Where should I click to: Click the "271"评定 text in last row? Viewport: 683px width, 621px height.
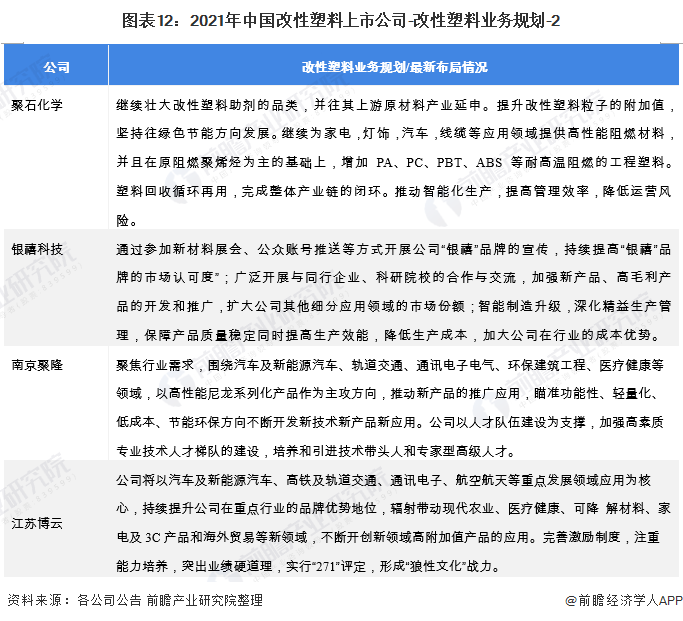(x=322, y=568)
